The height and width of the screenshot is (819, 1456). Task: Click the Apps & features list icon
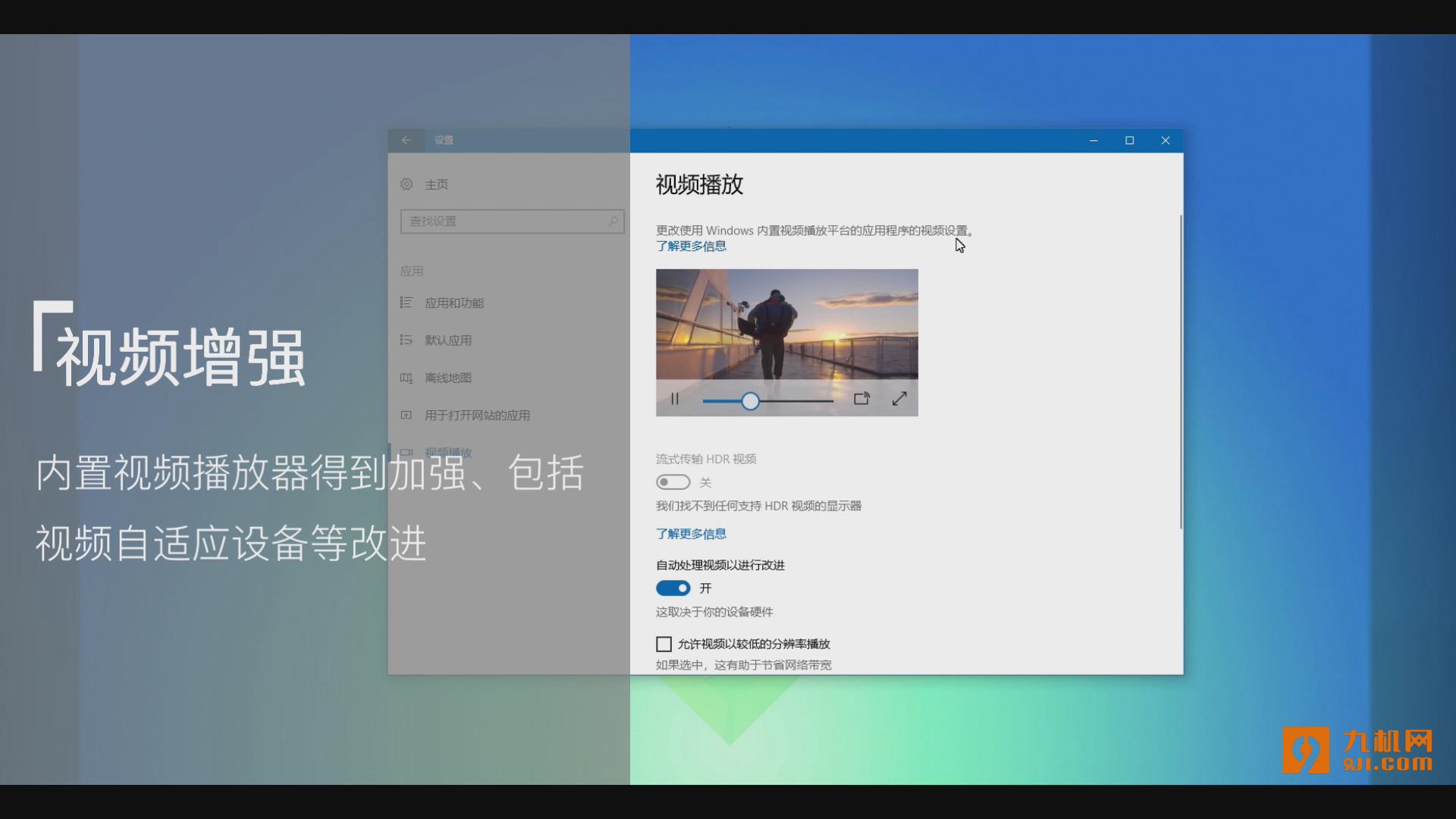tap(406, 303)
